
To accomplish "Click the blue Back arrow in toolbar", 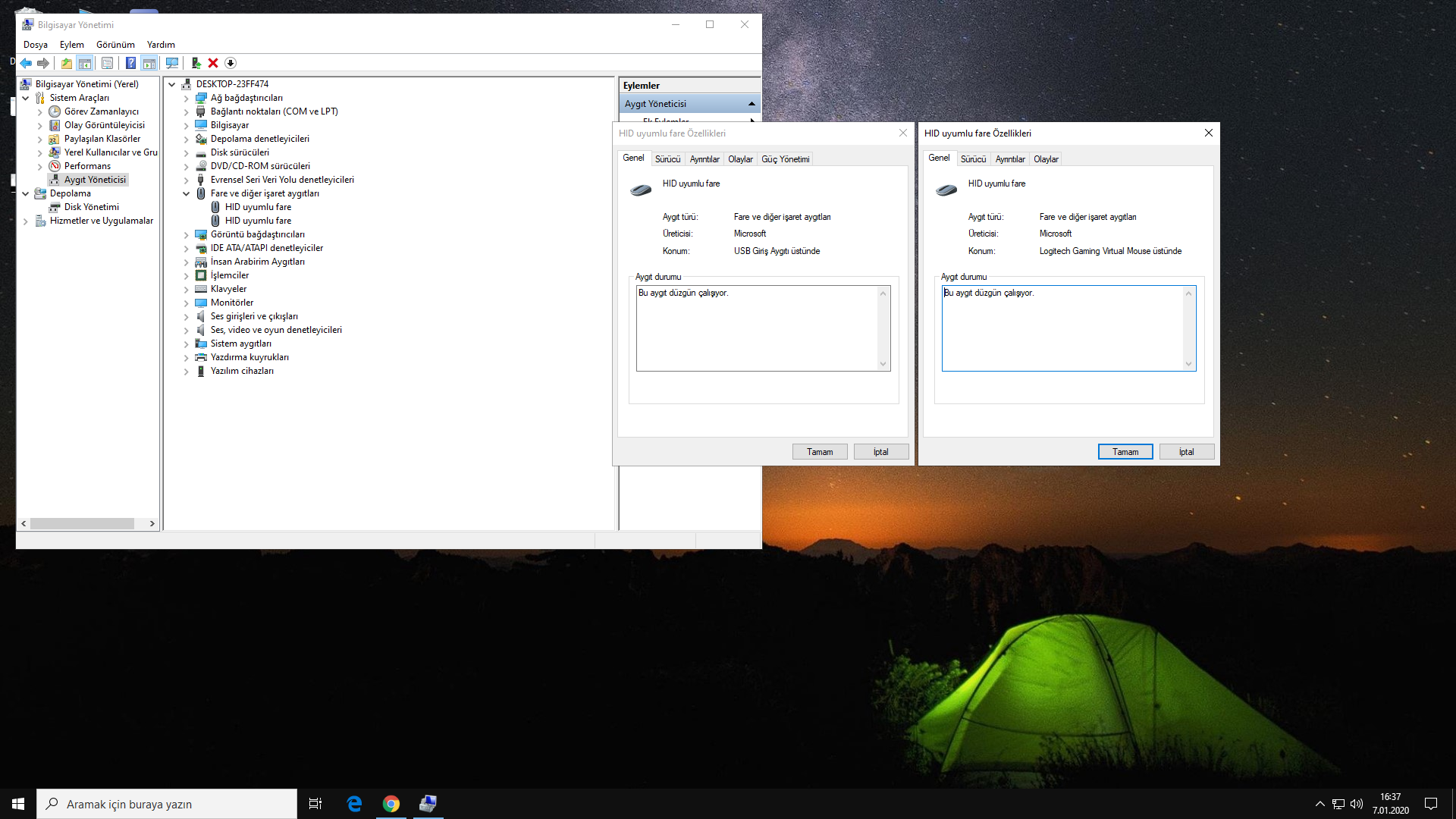I will [27, 63].
